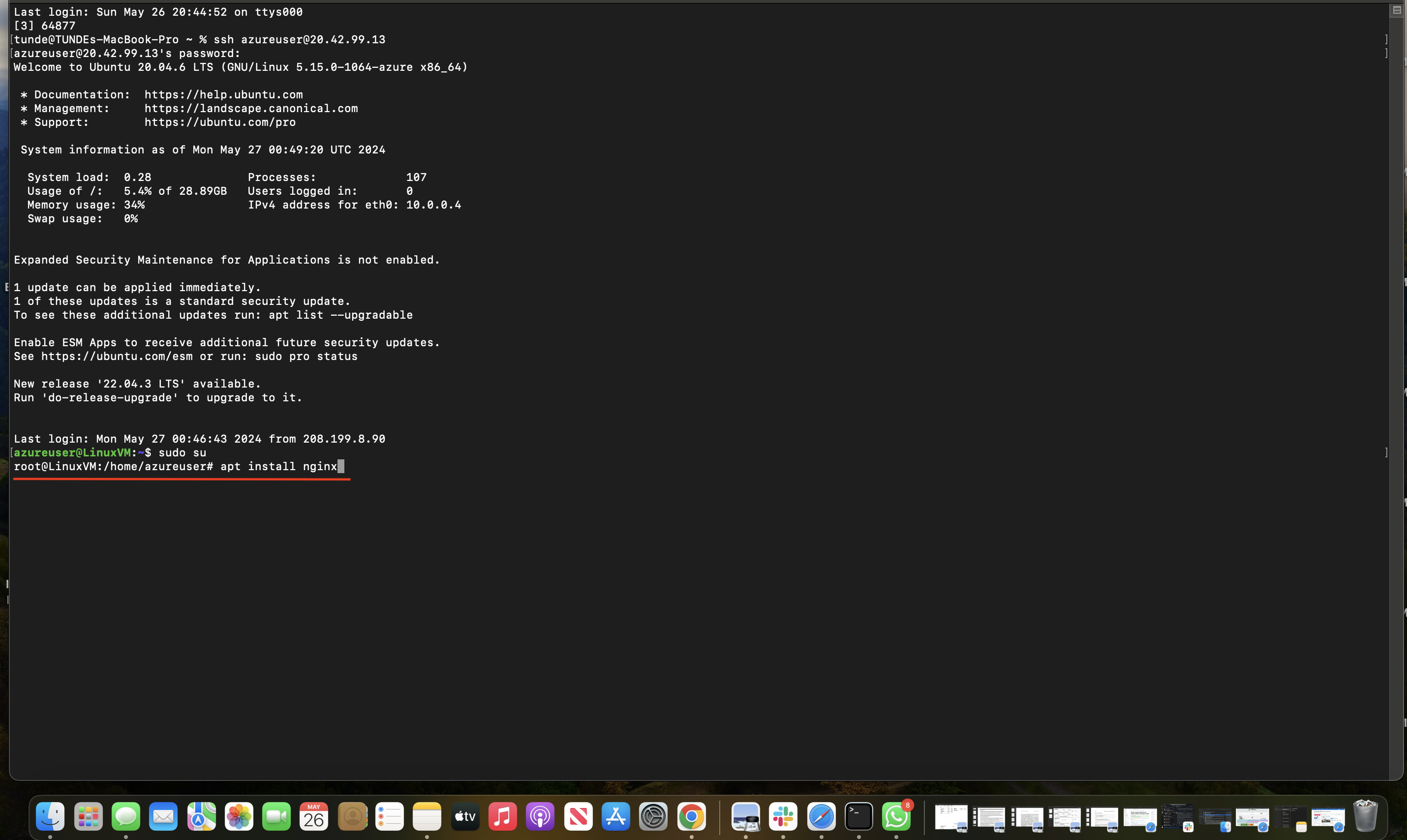Open Apple News from the dock
The width and height of the screenshot is (1407, 840).
[x=578, y=817]
